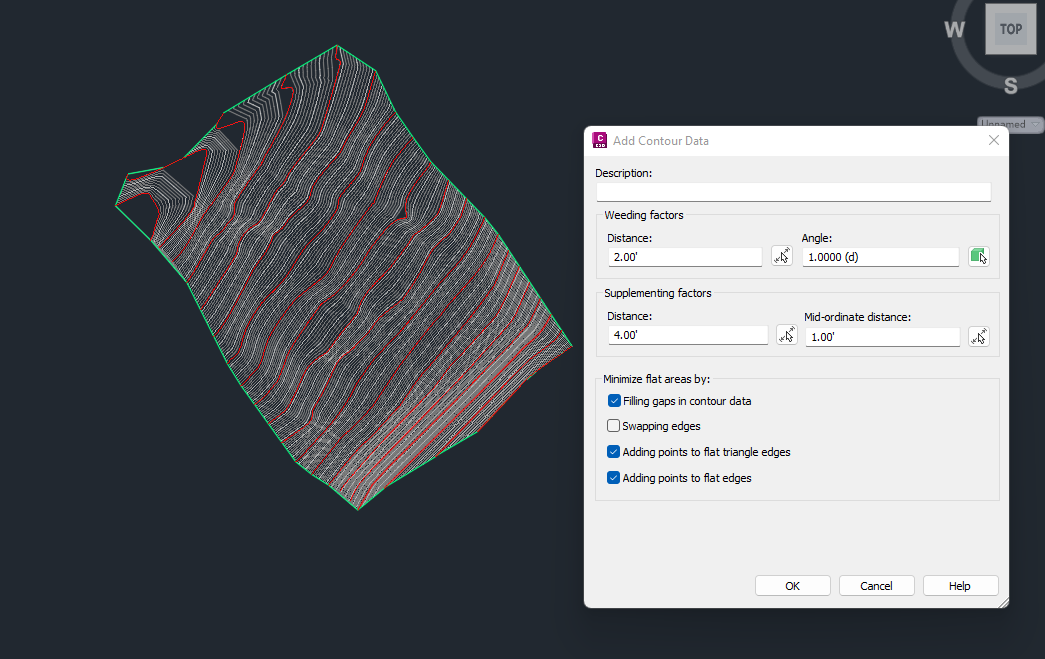Pick supplementing distance from drawing icon
This screenshot has width=1045, height=659.
pyautogui.click(x=786, y=334)
